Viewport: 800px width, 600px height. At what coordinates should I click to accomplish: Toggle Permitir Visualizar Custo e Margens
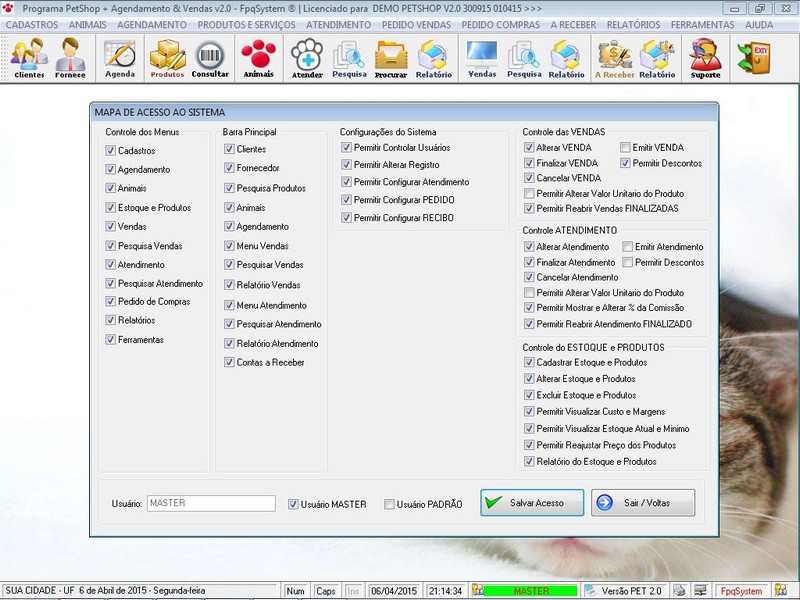pos(529,412)
